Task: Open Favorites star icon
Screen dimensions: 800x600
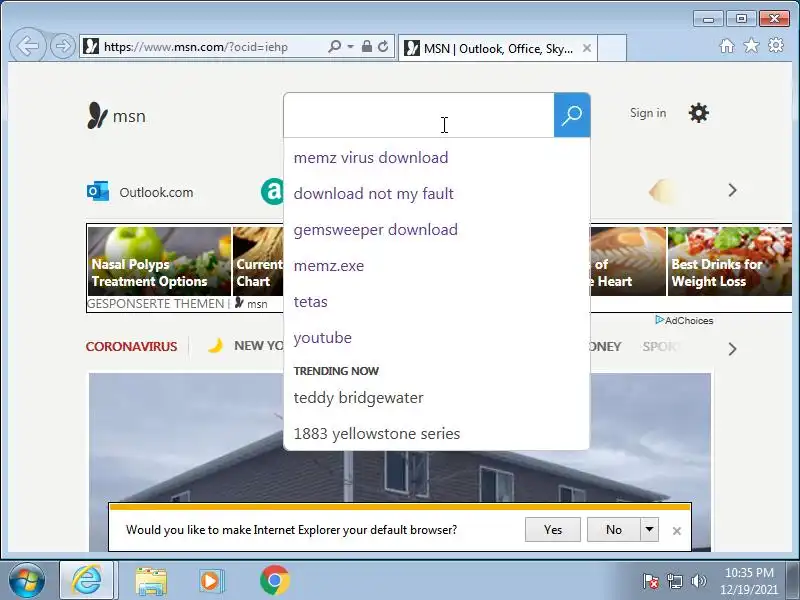Action: (x=751, y=46)
